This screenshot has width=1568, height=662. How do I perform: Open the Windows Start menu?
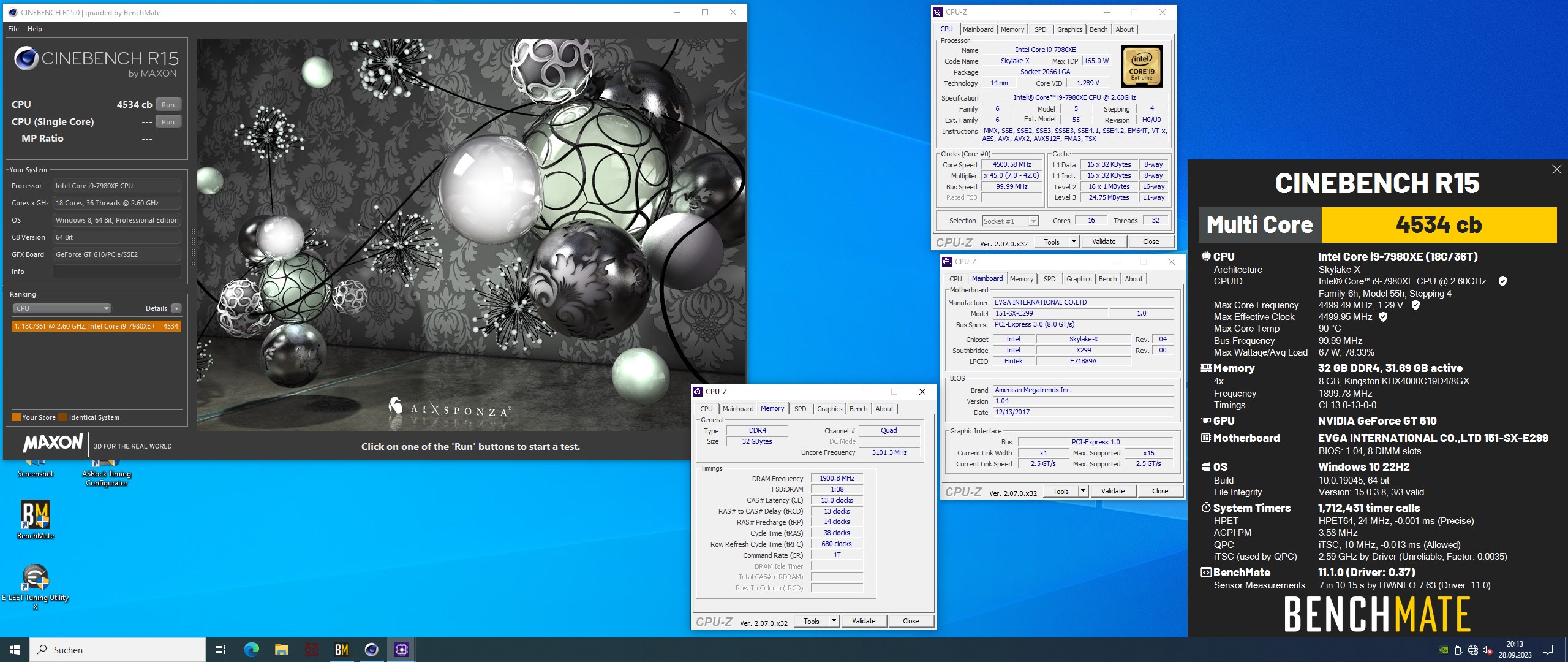click(x=15, y=650)
